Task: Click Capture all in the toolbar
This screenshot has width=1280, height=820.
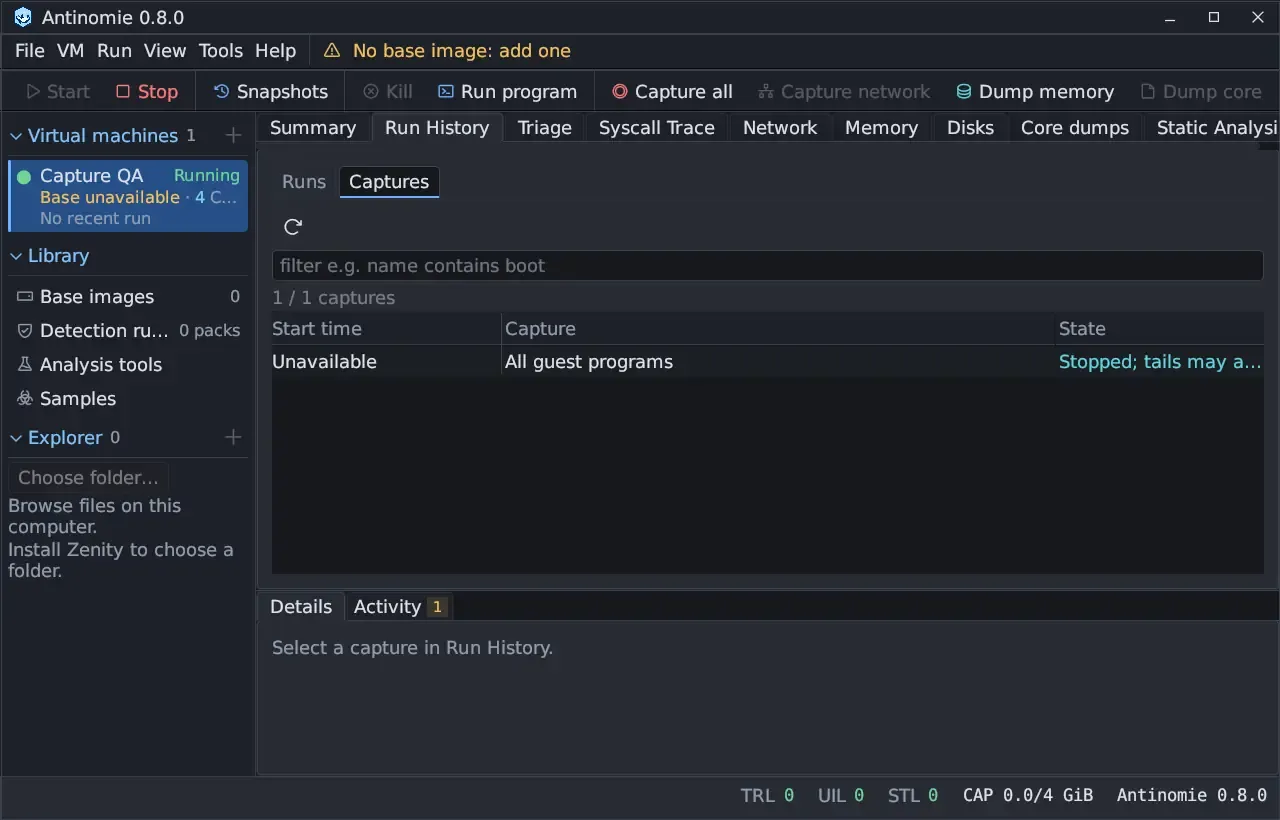Action: (x=672, y=92)
